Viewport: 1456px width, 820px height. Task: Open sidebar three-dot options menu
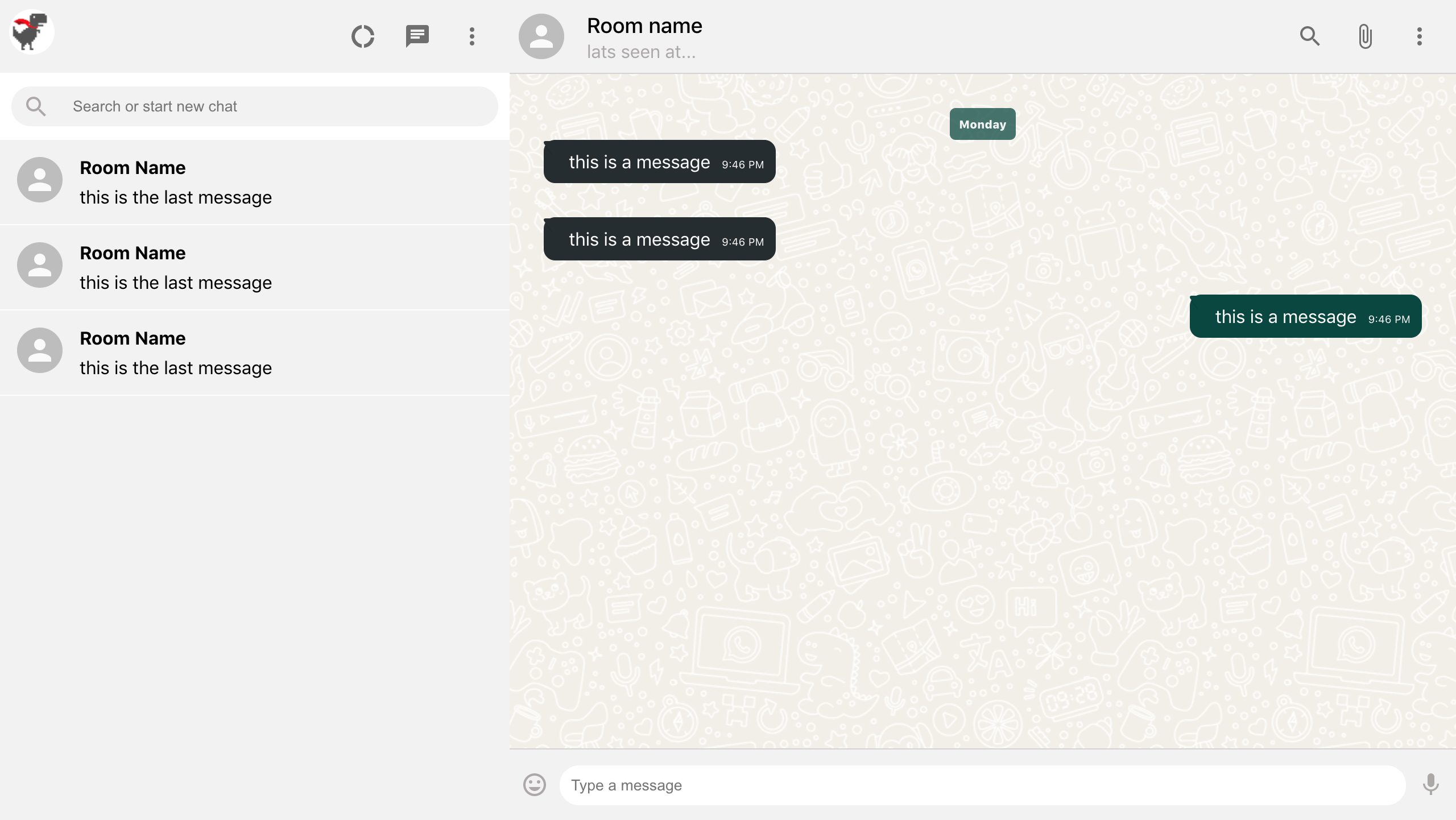coord(471,36)
